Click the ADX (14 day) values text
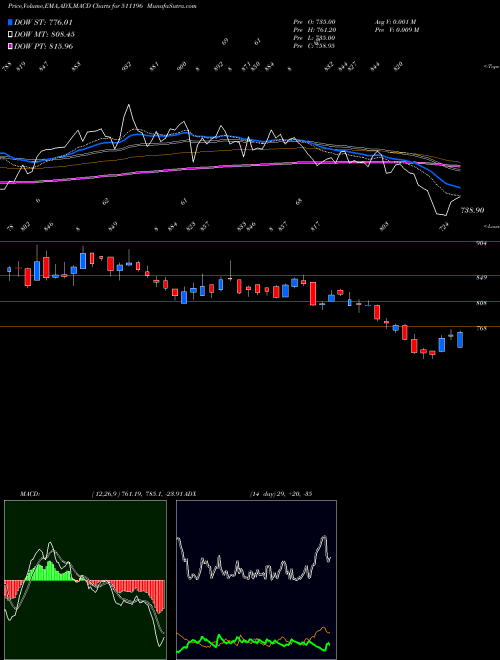 281,493
